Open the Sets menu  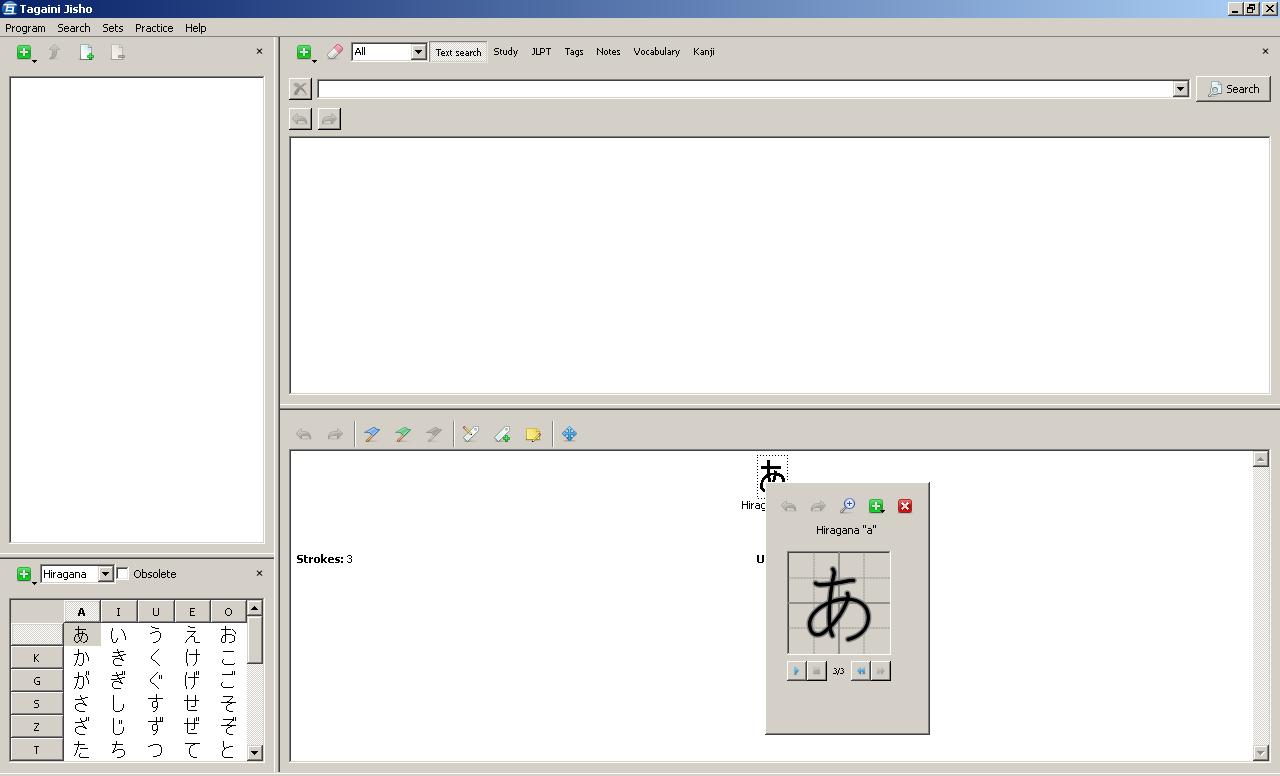coord(113,28)
